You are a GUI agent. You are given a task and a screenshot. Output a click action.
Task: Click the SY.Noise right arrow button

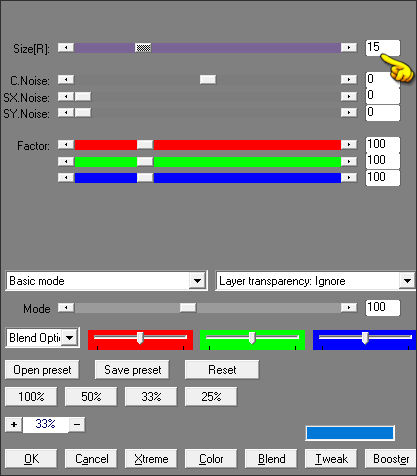click(x=349, y=112)
